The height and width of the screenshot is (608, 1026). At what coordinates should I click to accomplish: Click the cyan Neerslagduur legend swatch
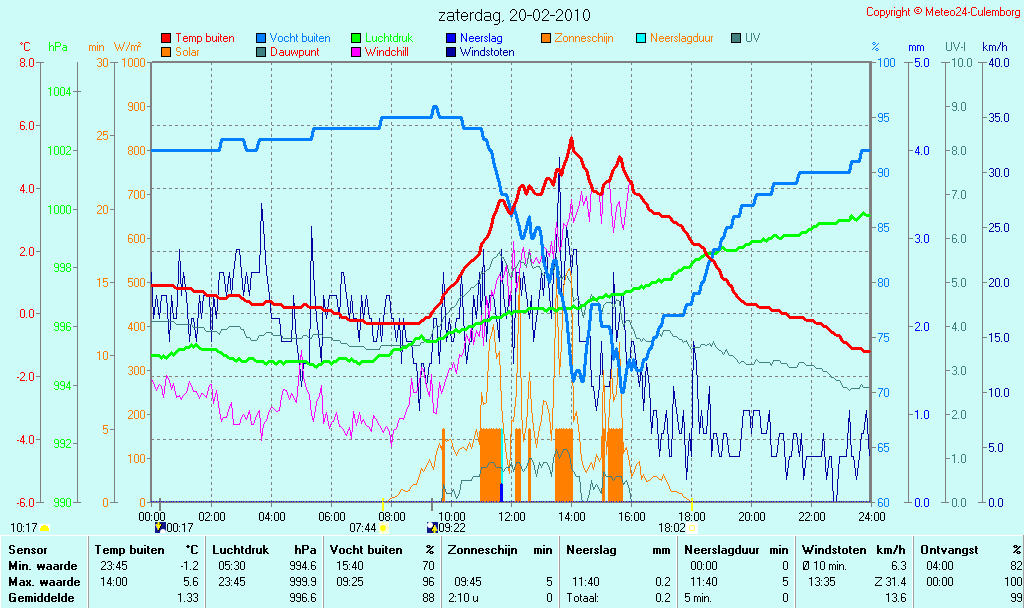(641, 39)
